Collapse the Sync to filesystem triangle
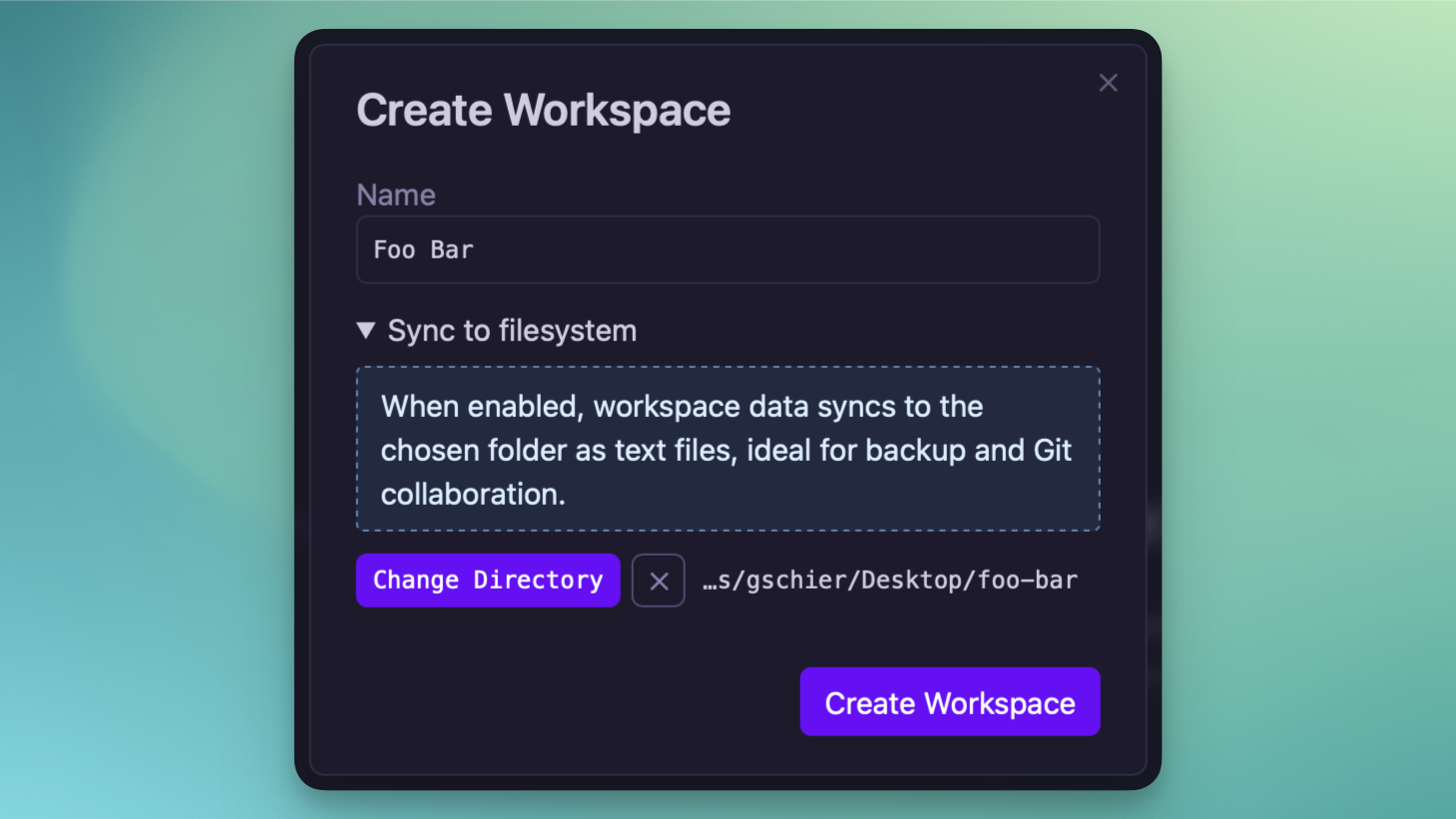The image size is (1456, 819). (x=366, y=330)
